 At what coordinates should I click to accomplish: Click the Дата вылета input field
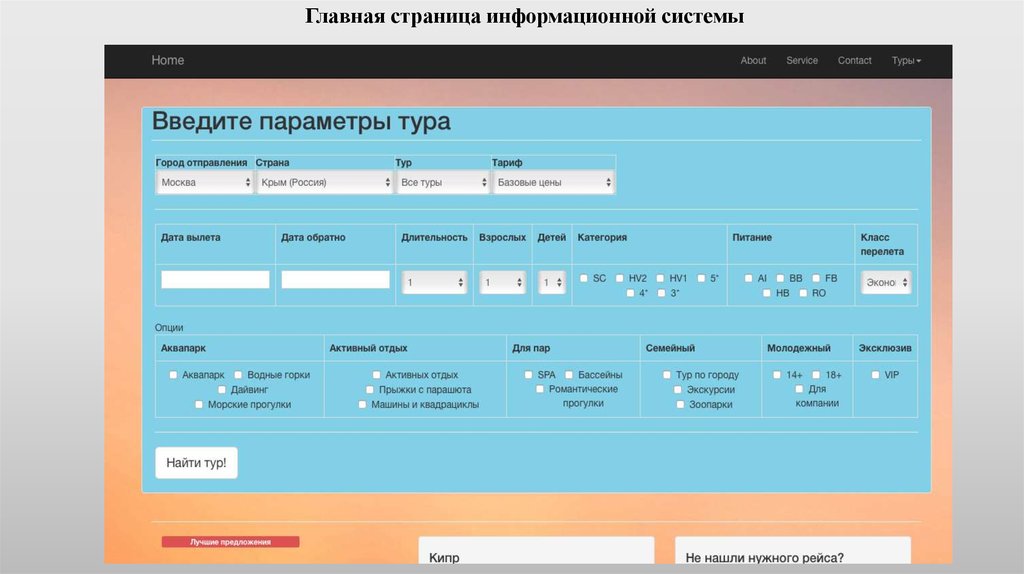[215, 280]
